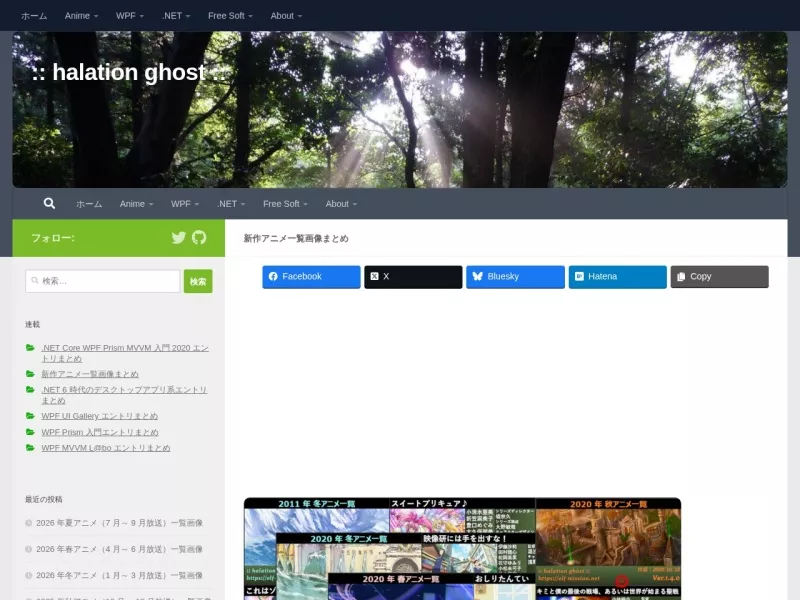Expand the Anime menu in top bar
The image size is (800, 600).
81,16
